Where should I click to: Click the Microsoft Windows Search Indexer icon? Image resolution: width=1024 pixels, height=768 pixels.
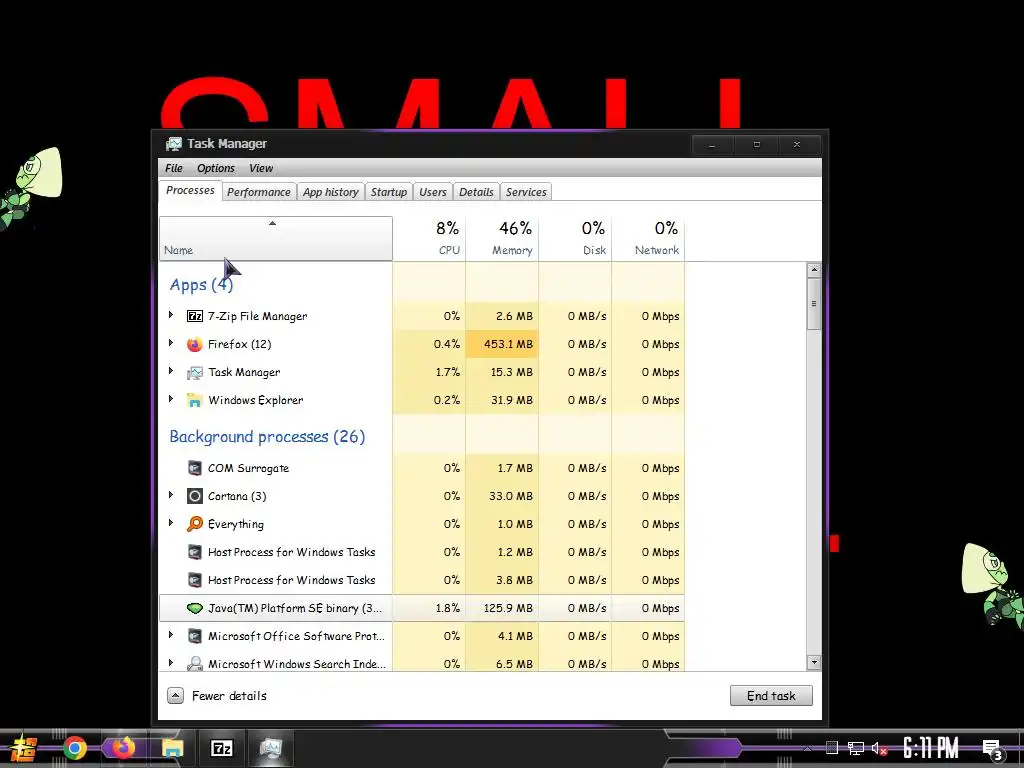click(x=195, y=664)
